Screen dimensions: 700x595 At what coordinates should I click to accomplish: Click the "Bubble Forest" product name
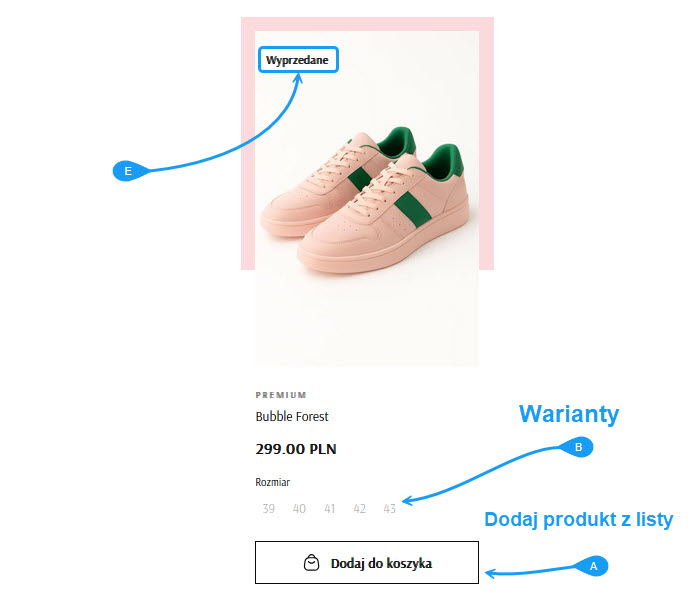(292, 417)
